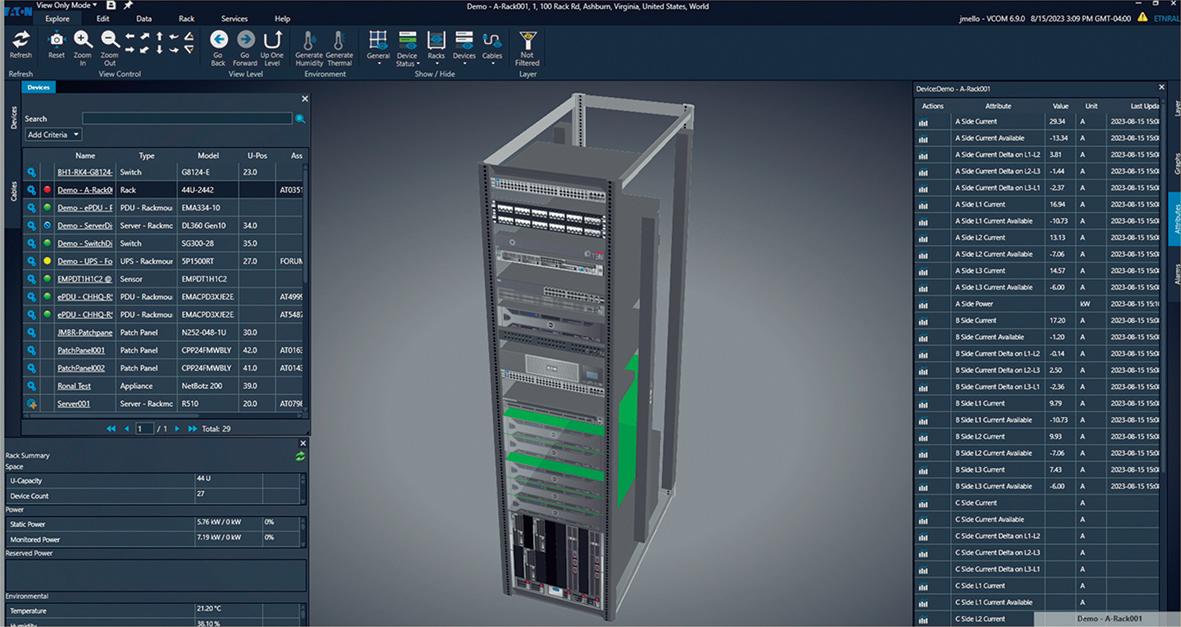This screenshot has height=627, width=1181.
Task: Sort devices by the U-Pos column header
Action: click(x=258, y=156)
